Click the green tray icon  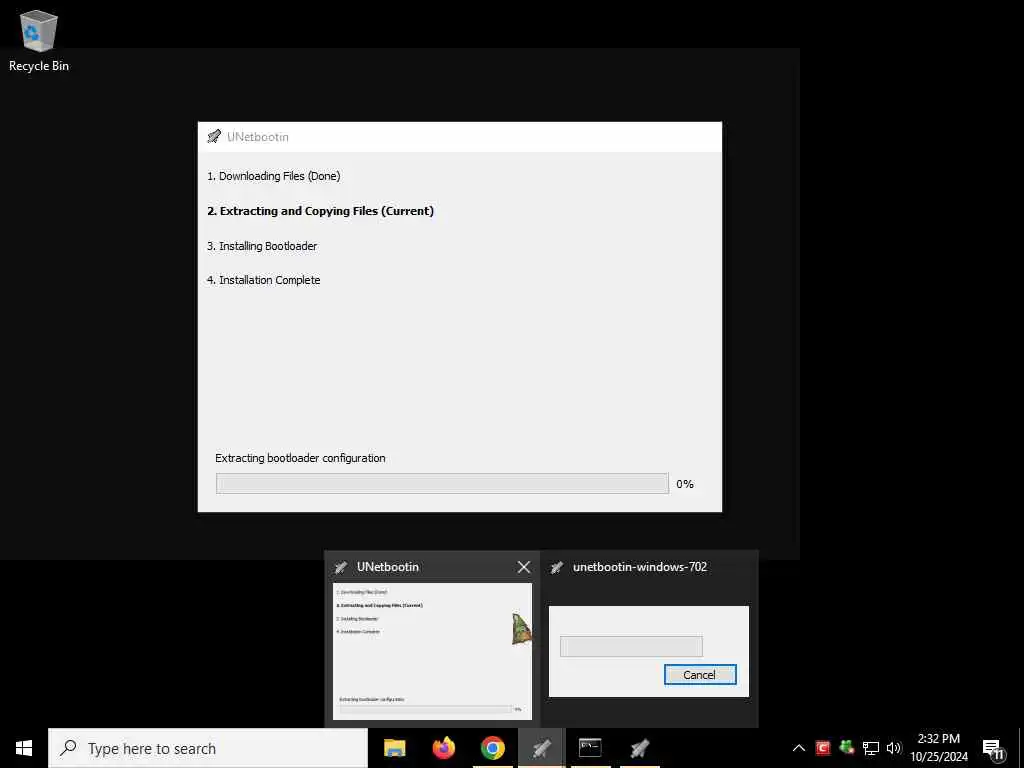pos(847,748)
